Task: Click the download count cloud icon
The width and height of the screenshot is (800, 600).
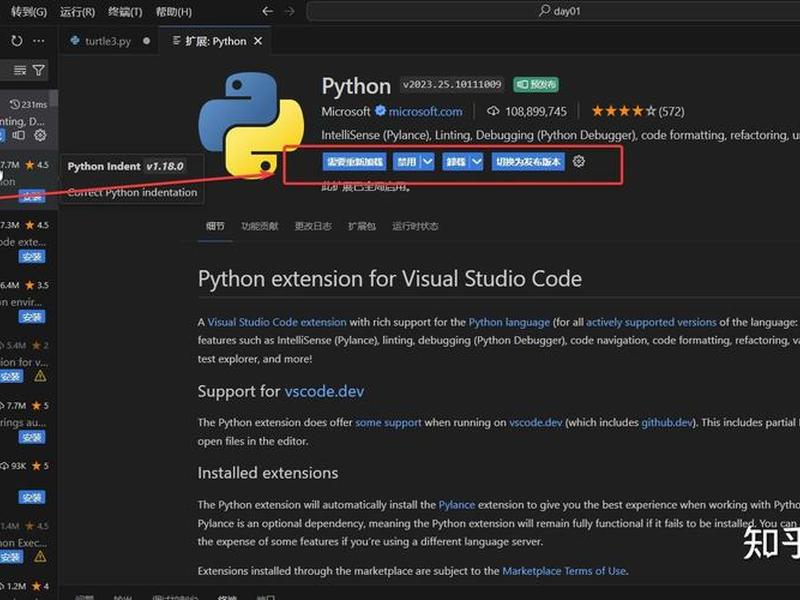Action: (x=493, y=111)
